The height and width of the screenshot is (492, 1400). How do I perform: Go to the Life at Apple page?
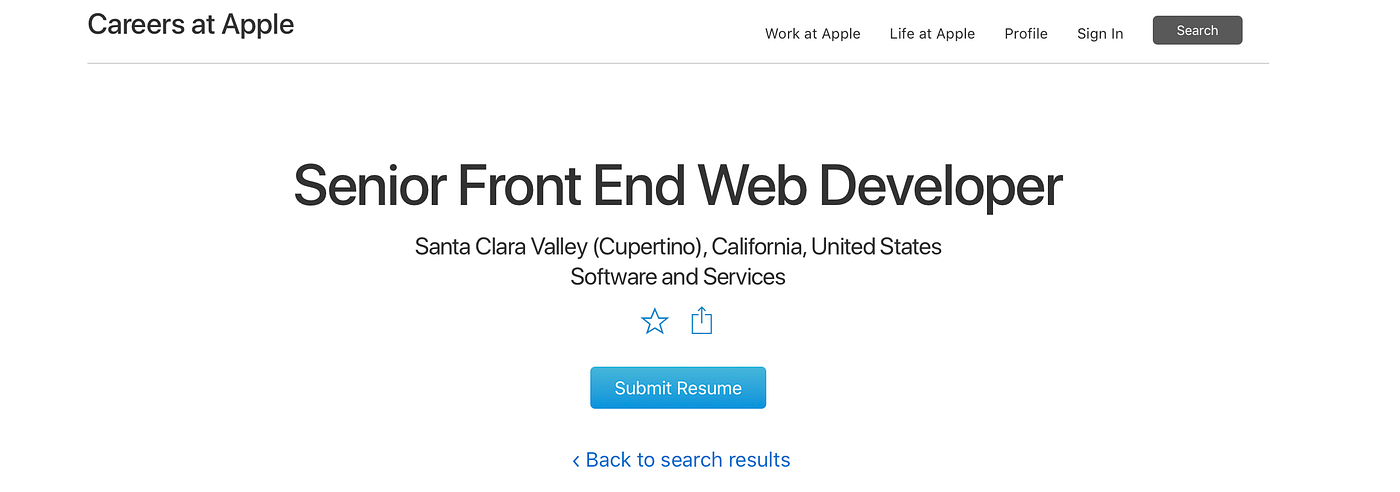[x=932, y=34]
